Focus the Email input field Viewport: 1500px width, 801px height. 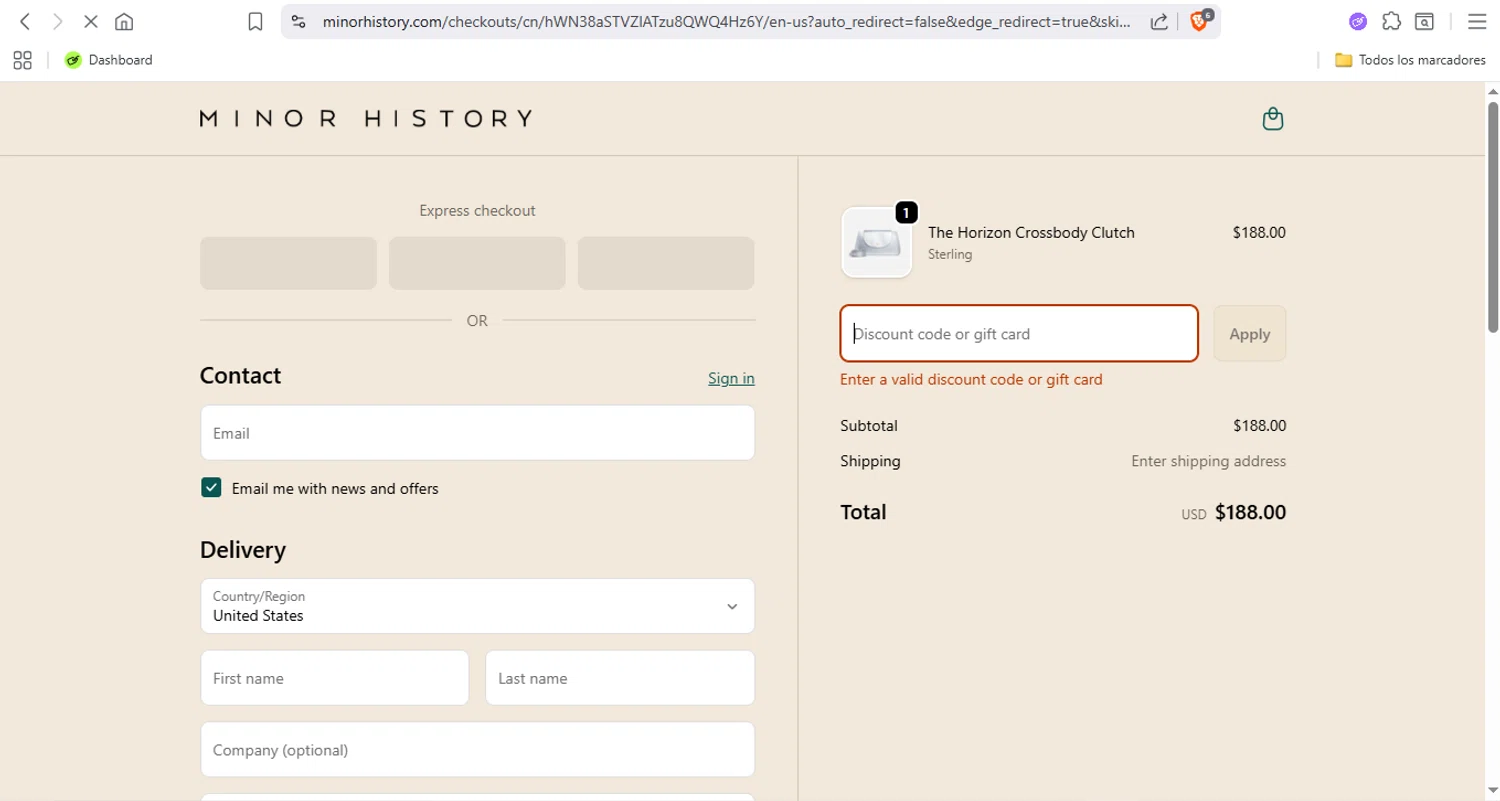477,433
